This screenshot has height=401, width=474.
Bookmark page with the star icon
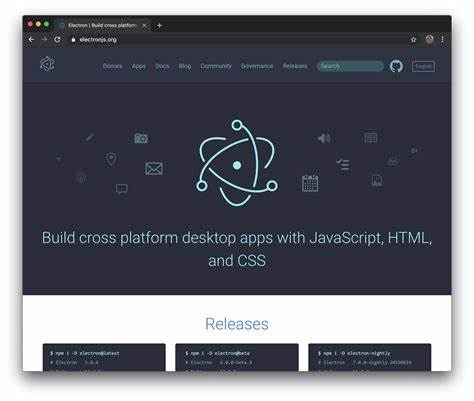point(413,40)
